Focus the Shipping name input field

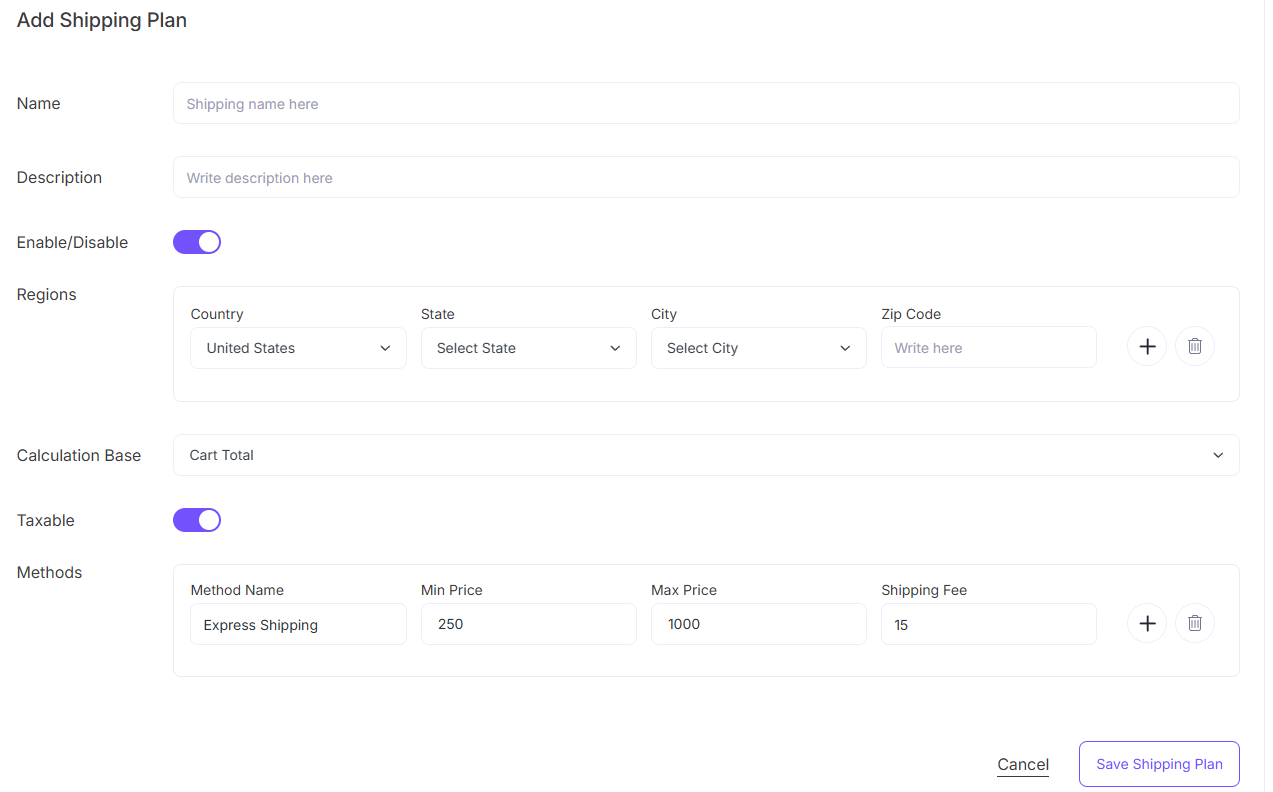point(706,103)
